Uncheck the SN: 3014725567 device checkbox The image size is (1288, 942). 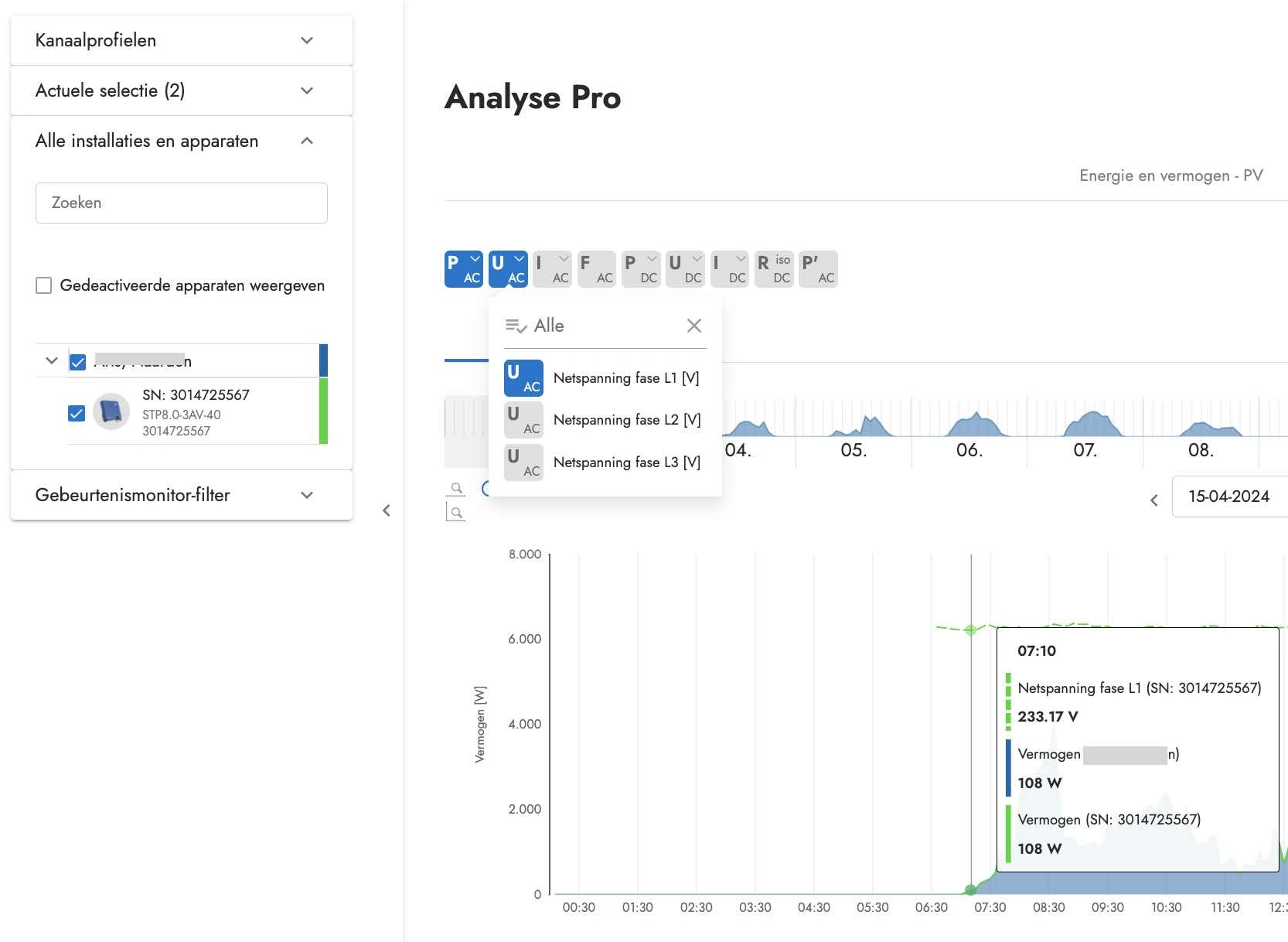point(77,413)
